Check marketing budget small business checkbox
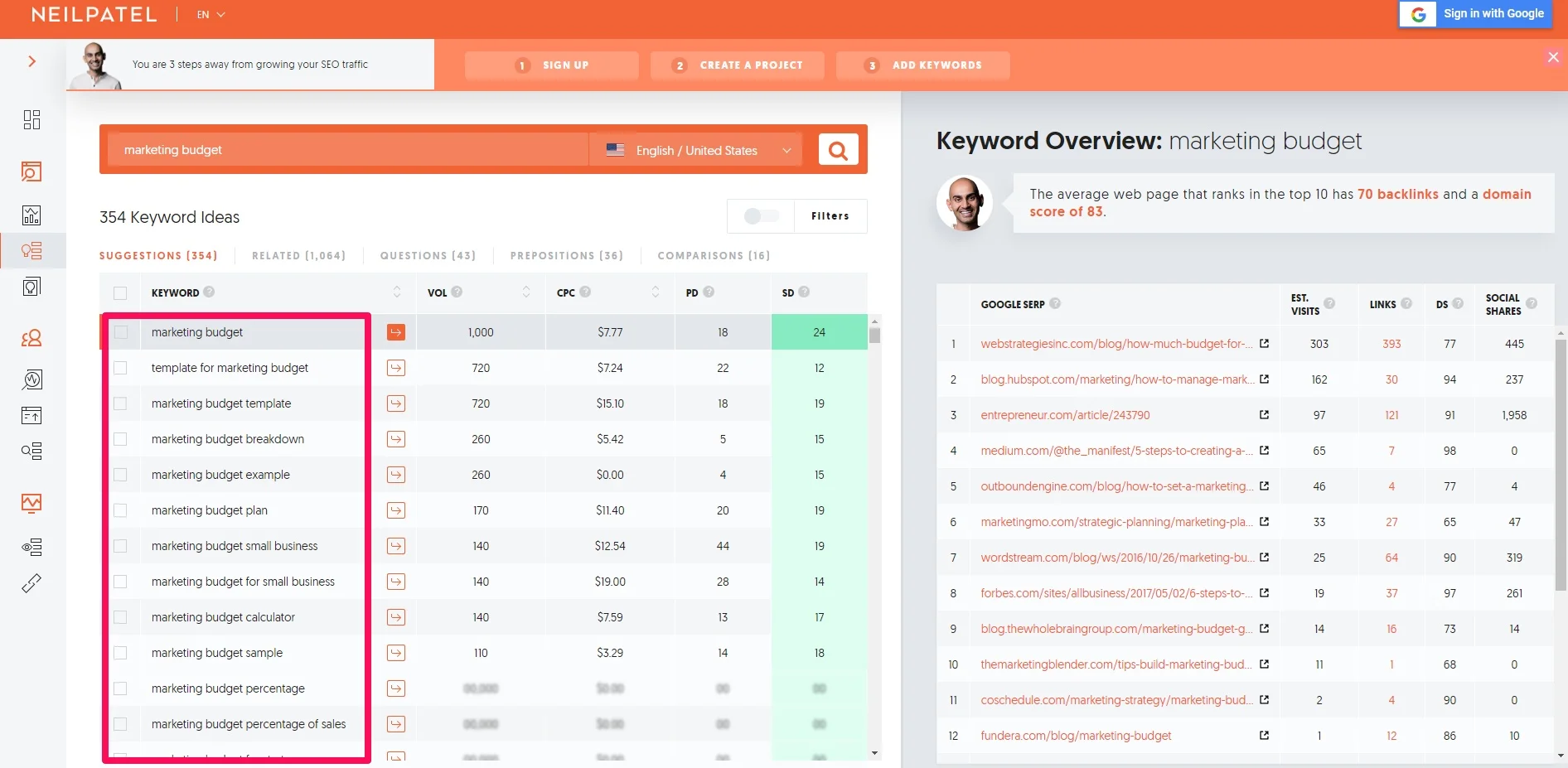 click(x=120, y=546)
